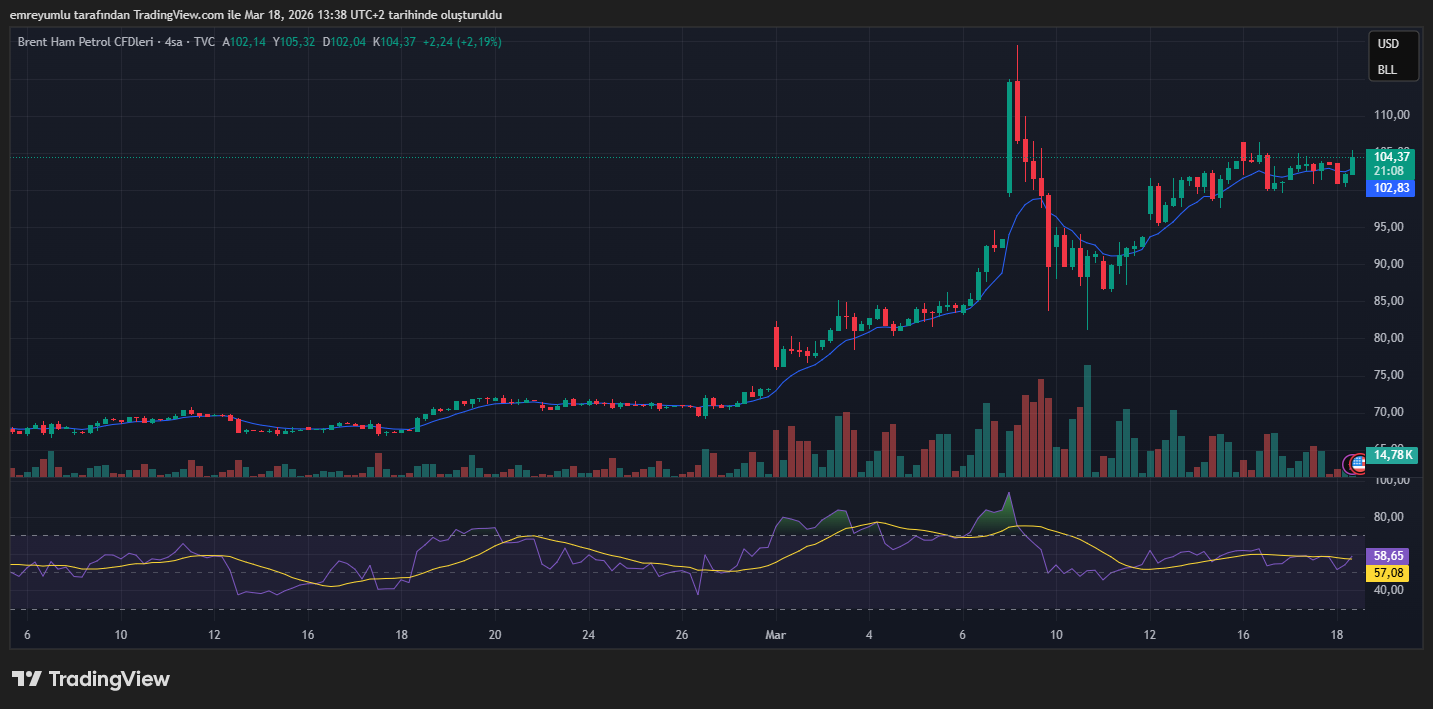1433x709 pixels.
Task: Select the USD currency label
Action: click(x=1388, y=44)
